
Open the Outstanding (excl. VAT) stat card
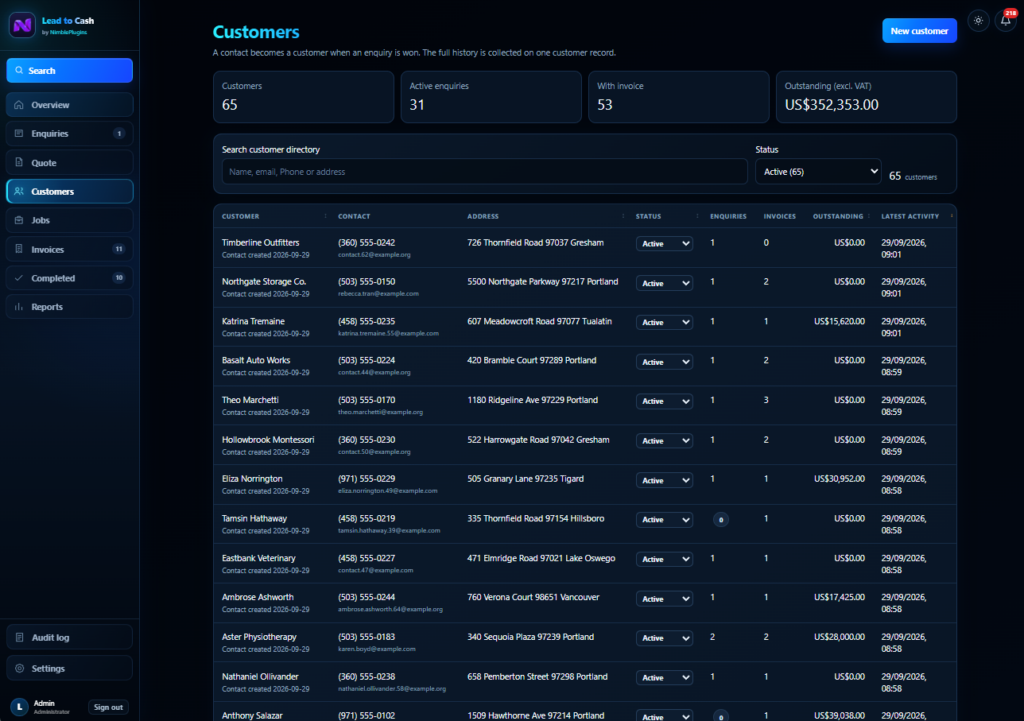866,97
